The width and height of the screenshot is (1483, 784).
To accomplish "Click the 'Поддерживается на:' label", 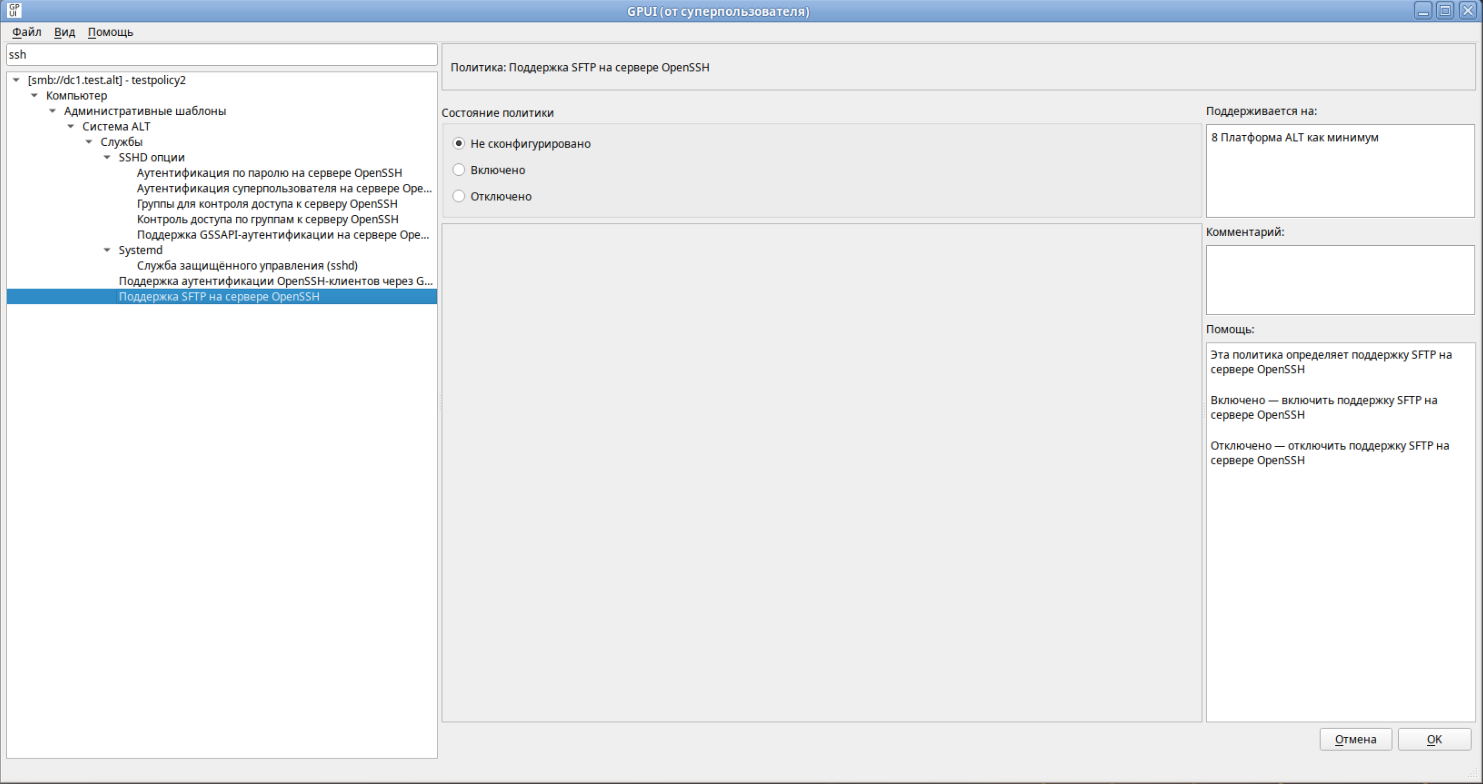I will click(x=1261, y=111).
